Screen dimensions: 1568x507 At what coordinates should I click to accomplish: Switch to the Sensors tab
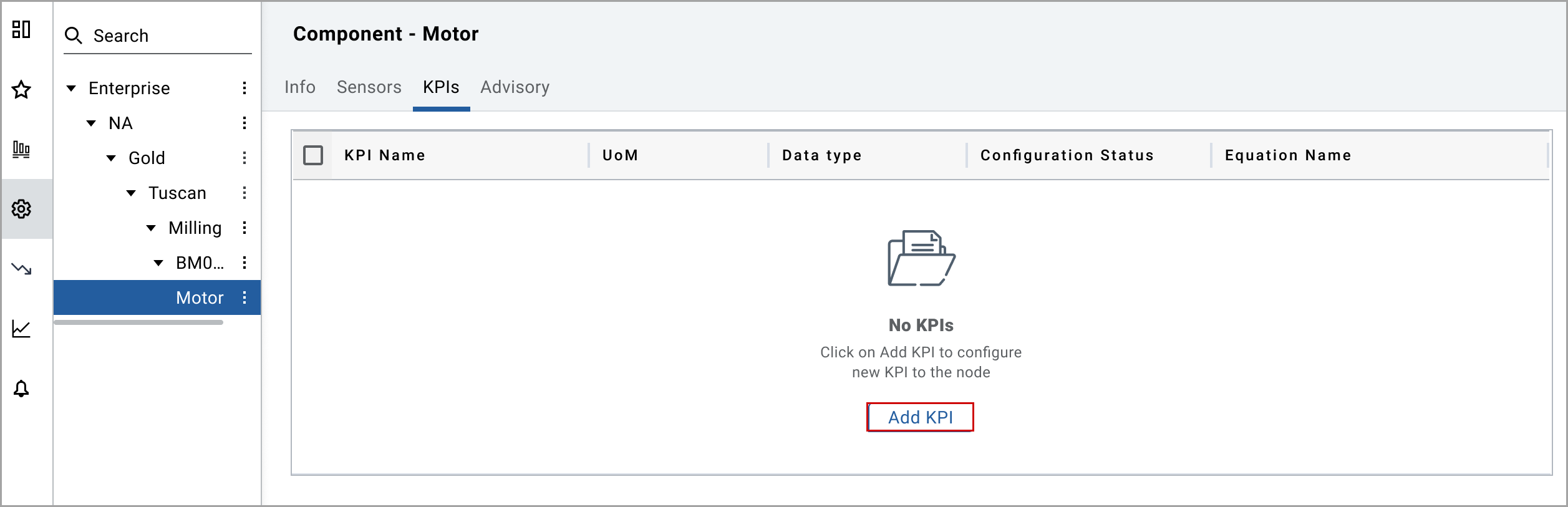(x=369, y=87)
